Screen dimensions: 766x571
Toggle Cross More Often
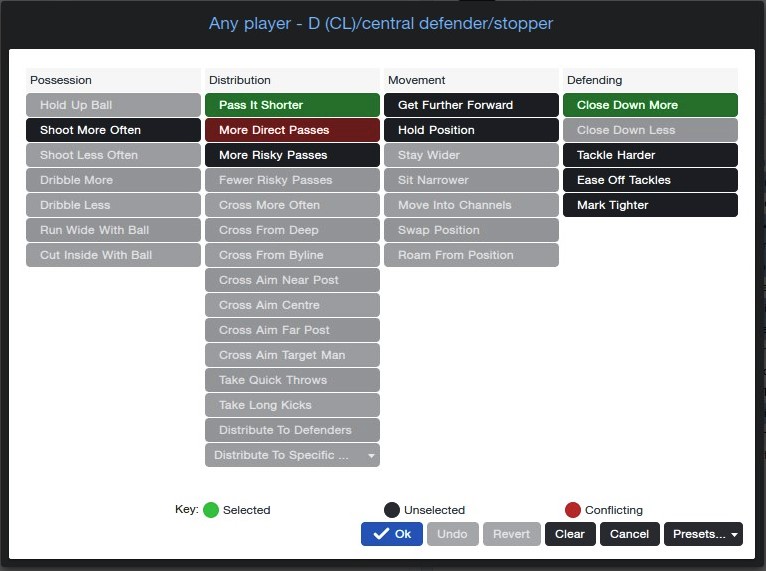coord(292,205)
